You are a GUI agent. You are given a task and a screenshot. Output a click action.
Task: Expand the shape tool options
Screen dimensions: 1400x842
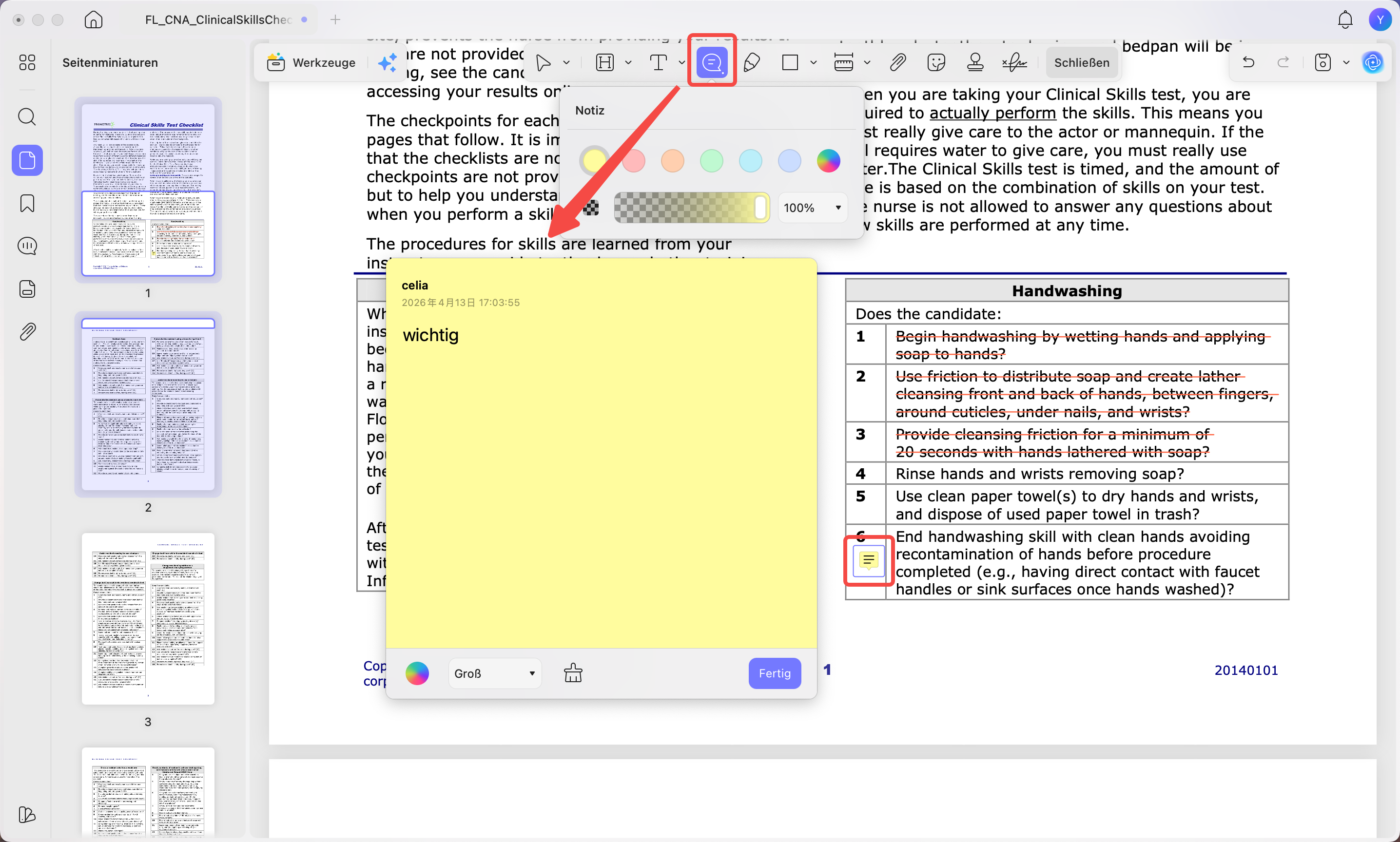(813, 62)
